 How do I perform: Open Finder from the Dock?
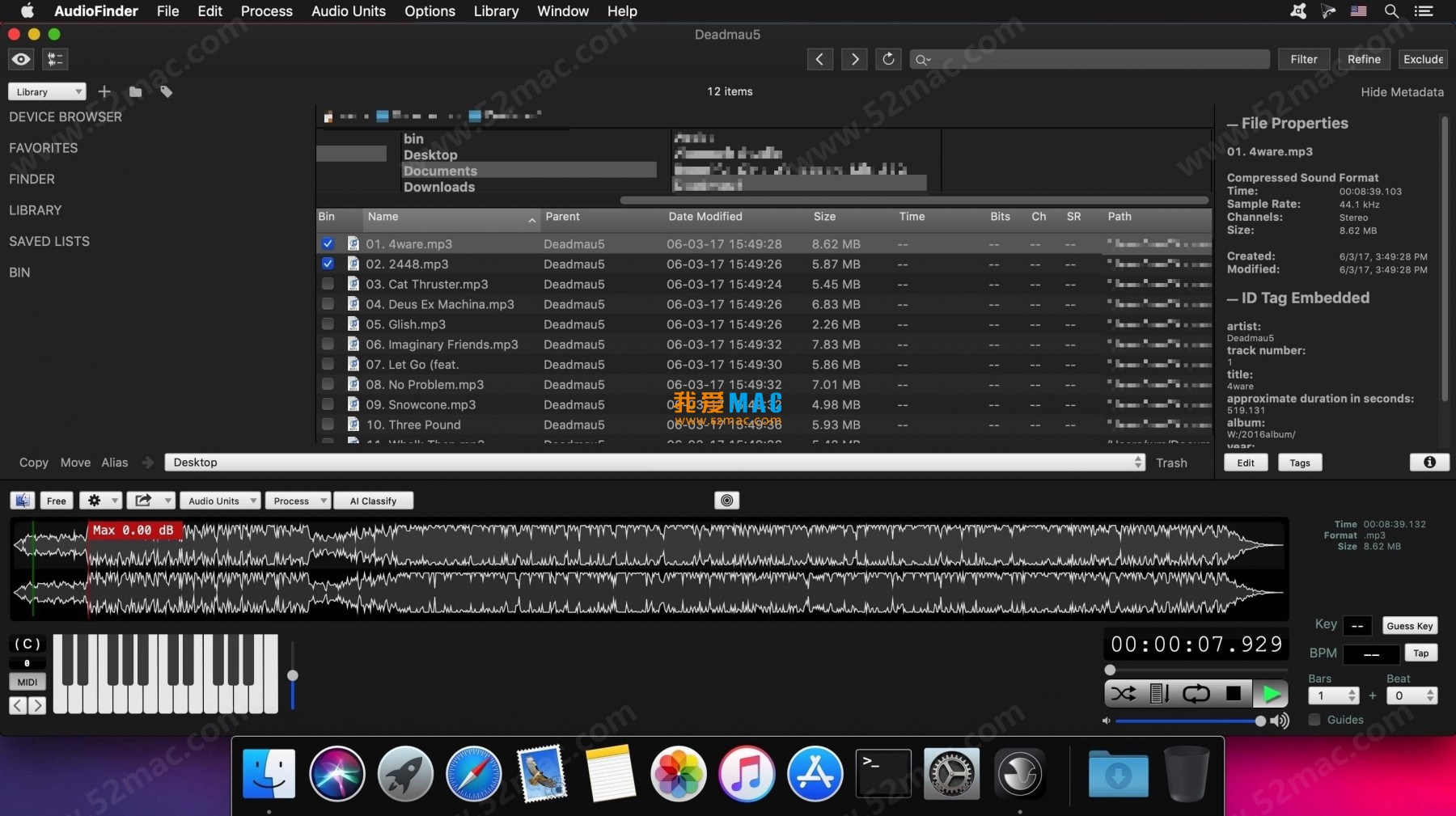pyautogui.click(x=269, y=774)
